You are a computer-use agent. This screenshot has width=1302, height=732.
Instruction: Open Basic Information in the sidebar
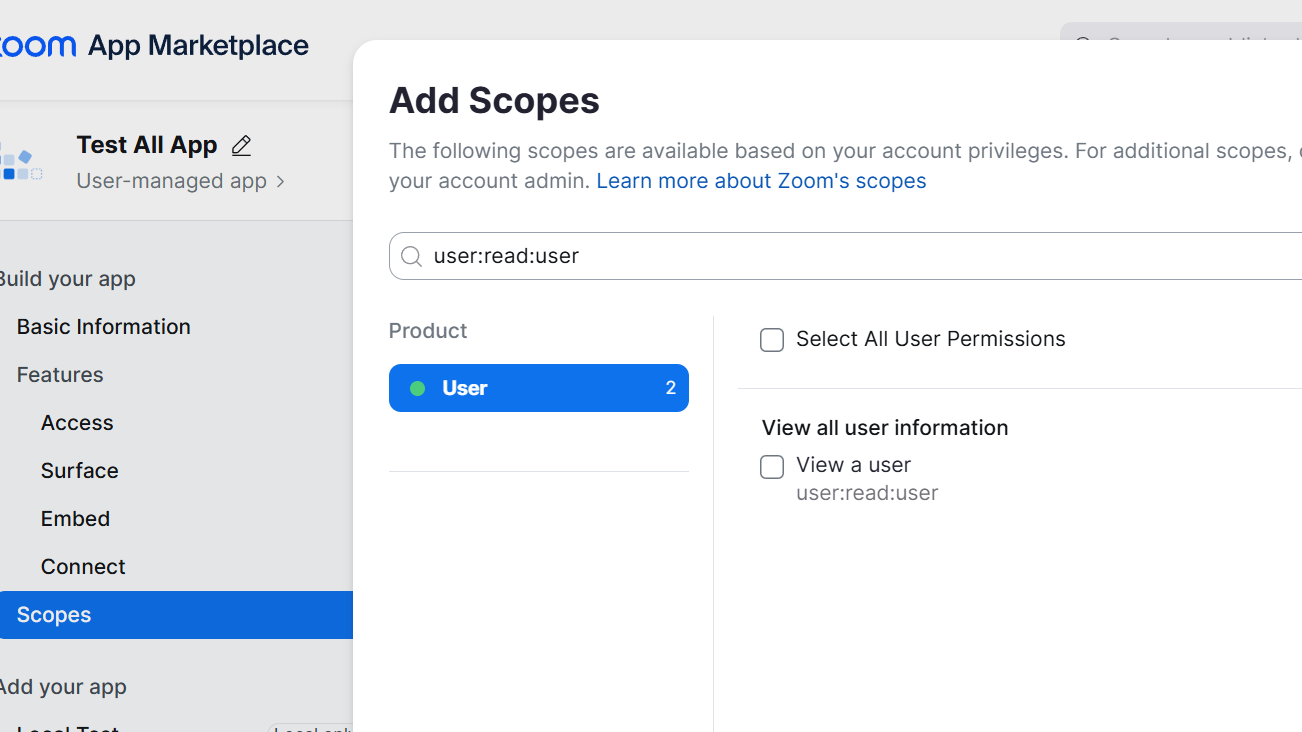103,327
